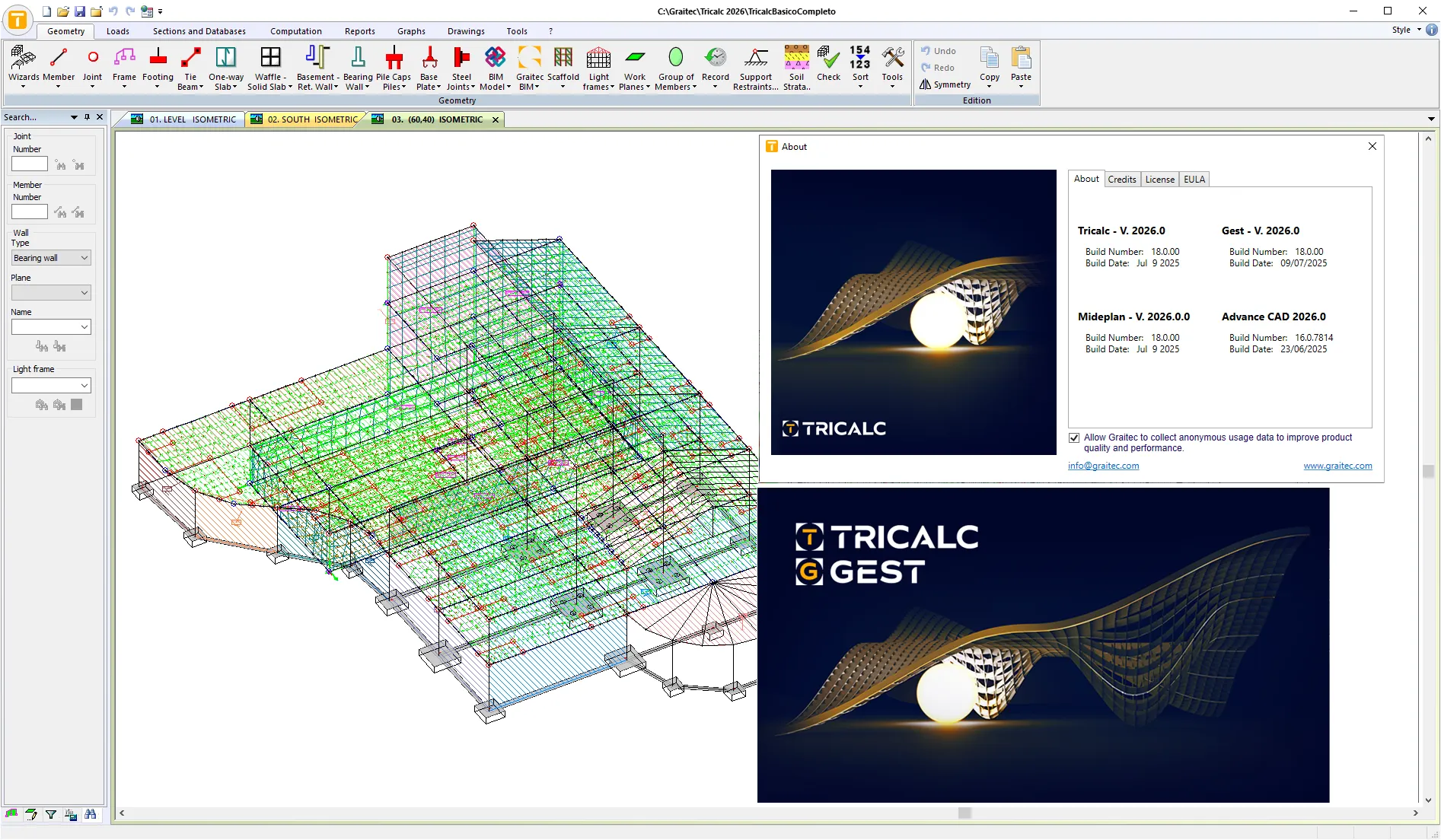Select the Base Plate tool
Viewport: 1441px width, 840px height.
tap(429, 67)
